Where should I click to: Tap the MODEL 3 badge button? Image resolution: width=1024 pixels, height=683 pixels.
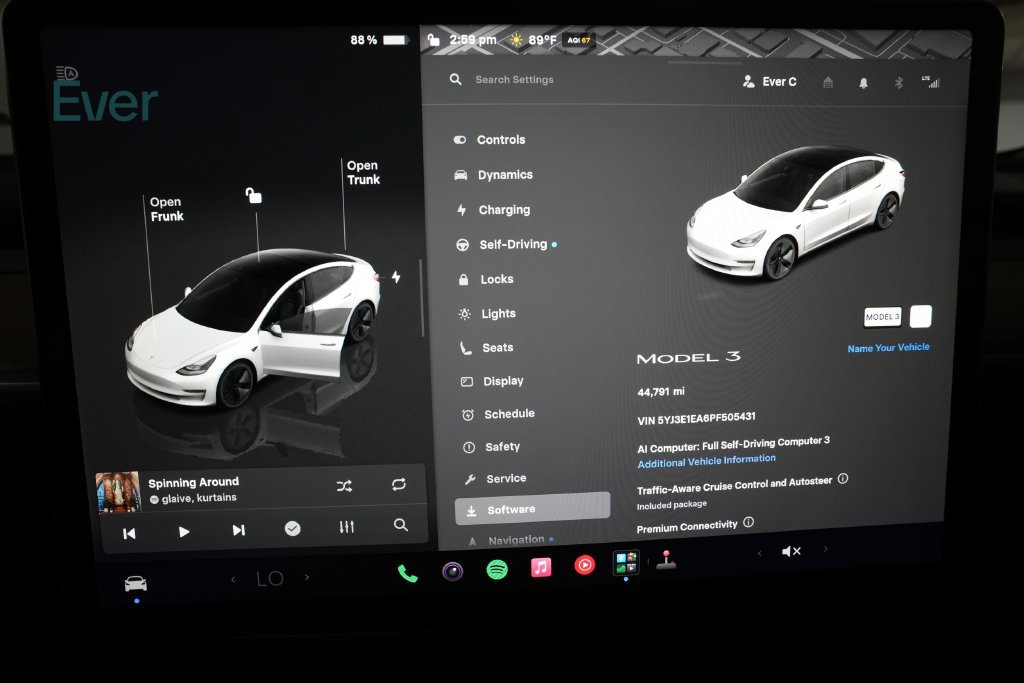click(x=882, y=317)
